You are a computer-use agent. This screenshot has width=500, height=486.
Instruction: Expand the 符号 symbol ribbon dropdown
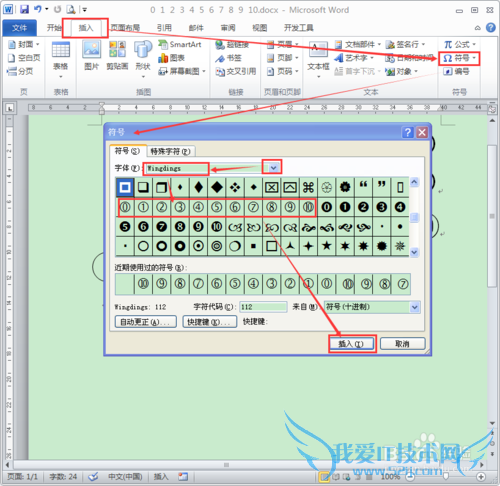point(475,58)
